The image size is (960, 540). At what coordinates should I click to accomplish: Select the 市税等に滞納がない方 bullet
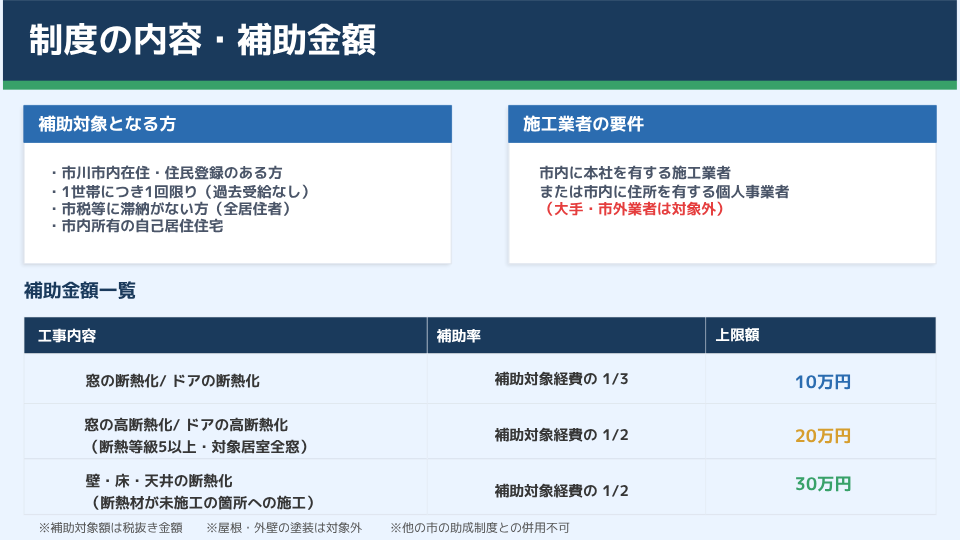[x=170, y=208]
